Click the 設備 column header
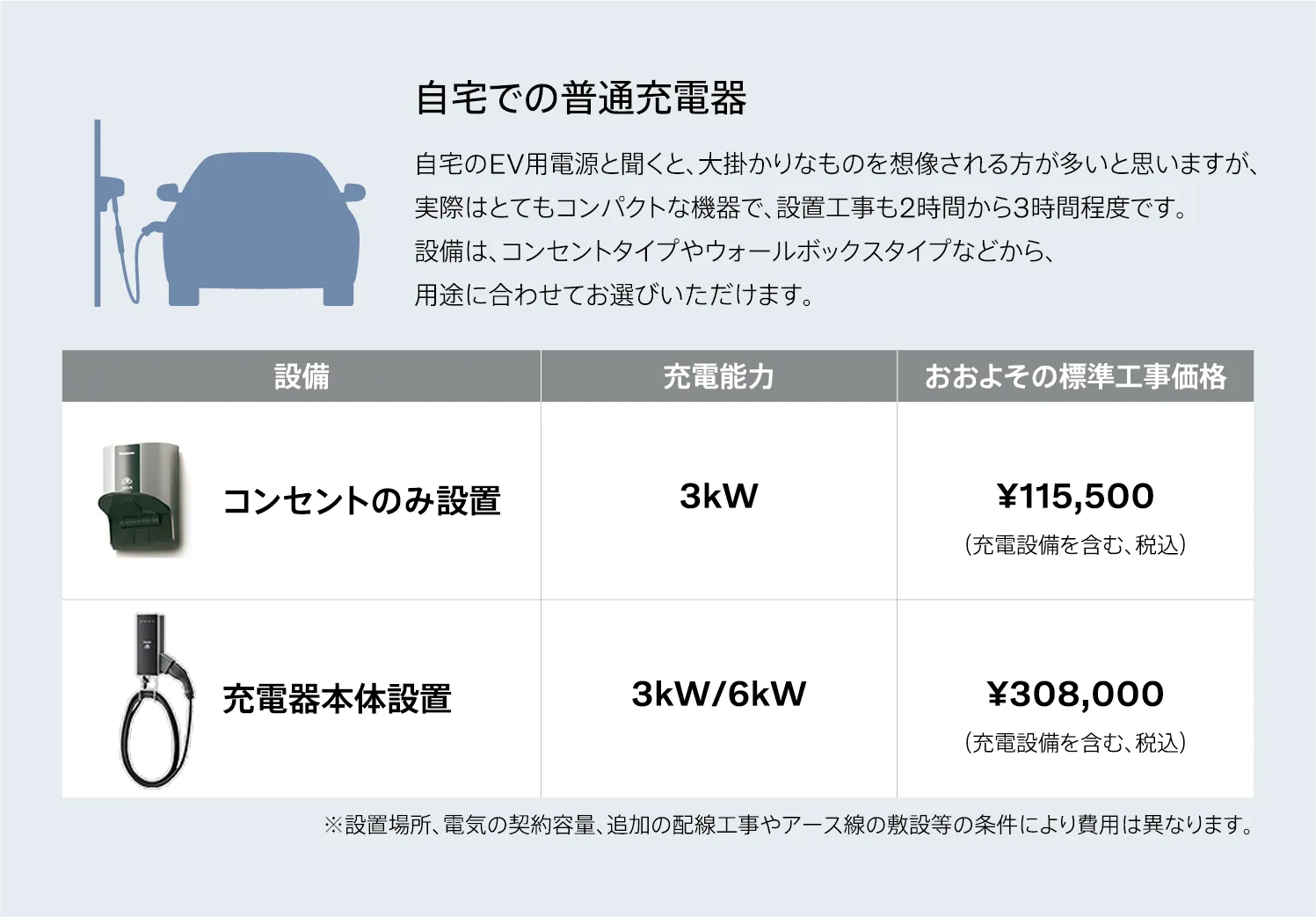 302,376
